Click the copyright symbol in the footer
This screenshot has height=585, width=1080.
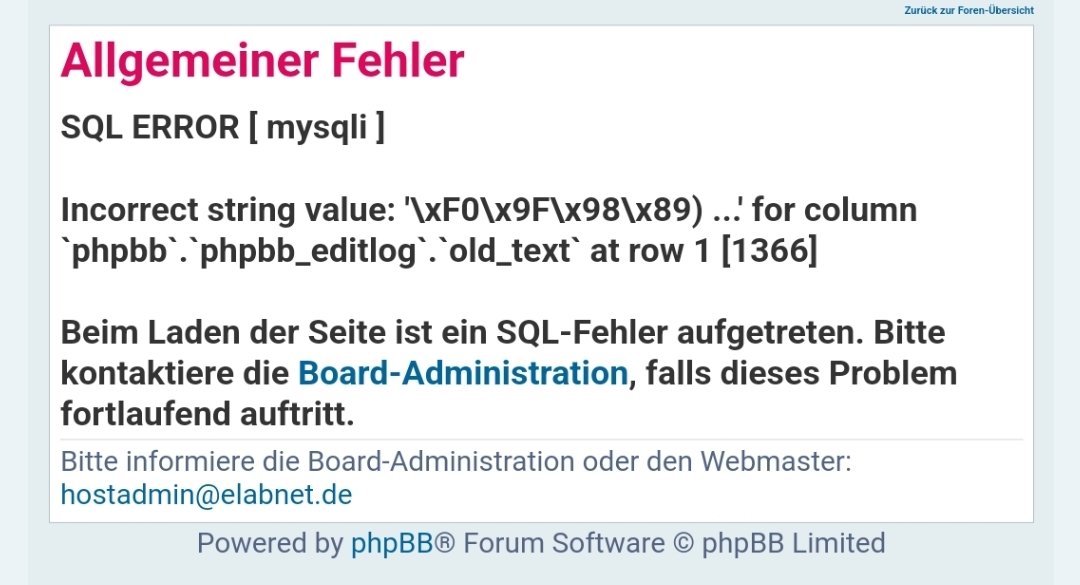[683, 544]
